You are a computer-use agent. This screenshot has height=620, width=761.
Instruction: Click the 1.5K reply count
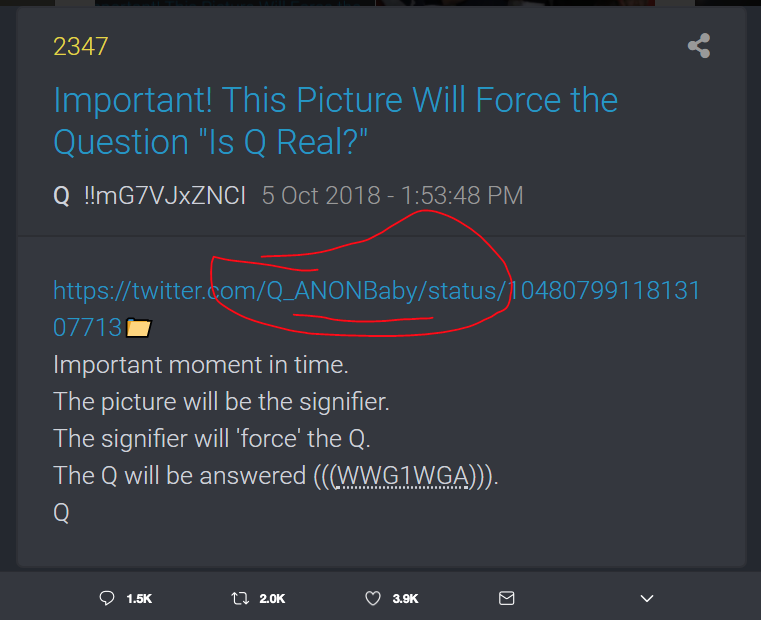click(139, 599)
